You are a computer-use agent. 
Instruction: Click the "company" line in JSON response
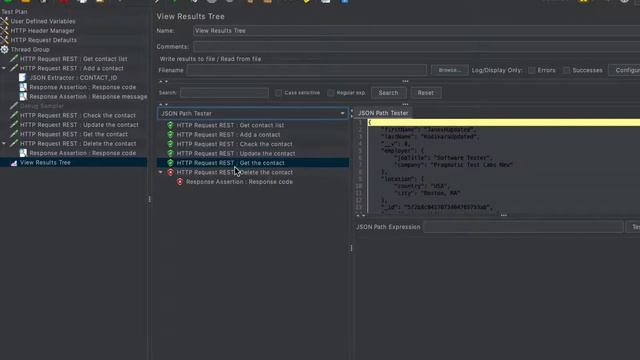tap(453, 165)
